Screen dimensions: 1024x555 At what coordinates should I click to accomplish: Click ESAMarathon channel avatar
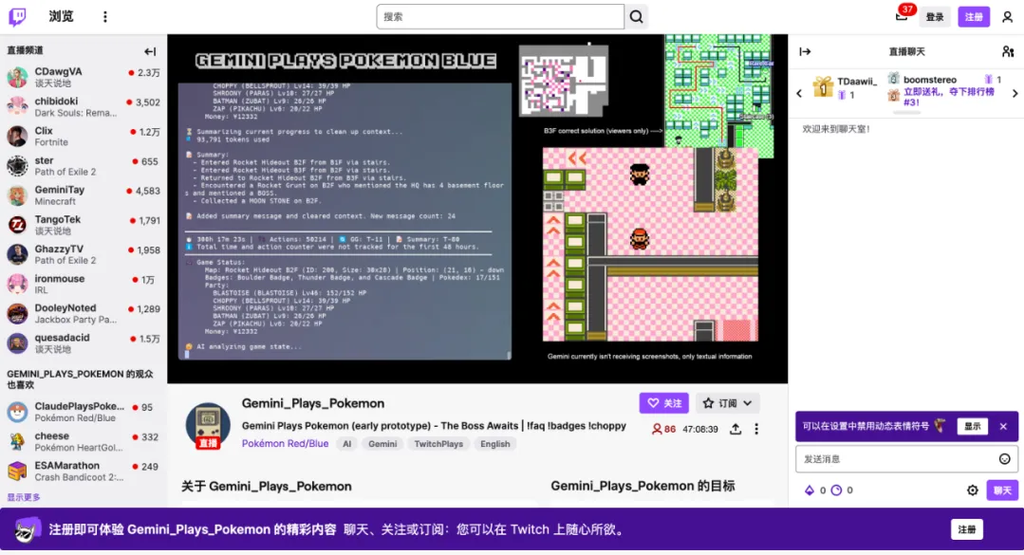17,471
